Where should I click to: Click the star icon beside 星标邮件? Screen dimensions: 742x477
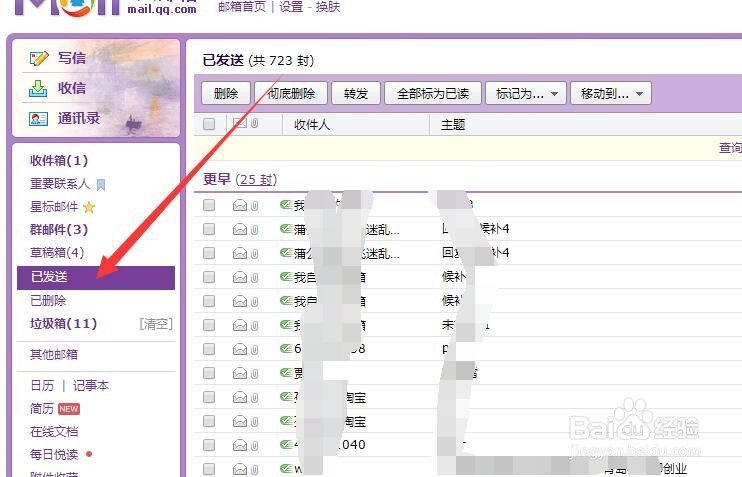tap(89, 207)
